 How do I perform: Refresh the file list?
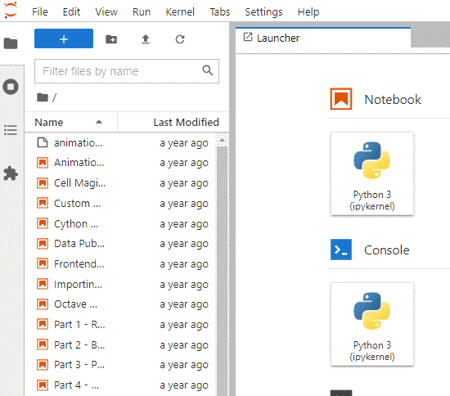(180, 39)
